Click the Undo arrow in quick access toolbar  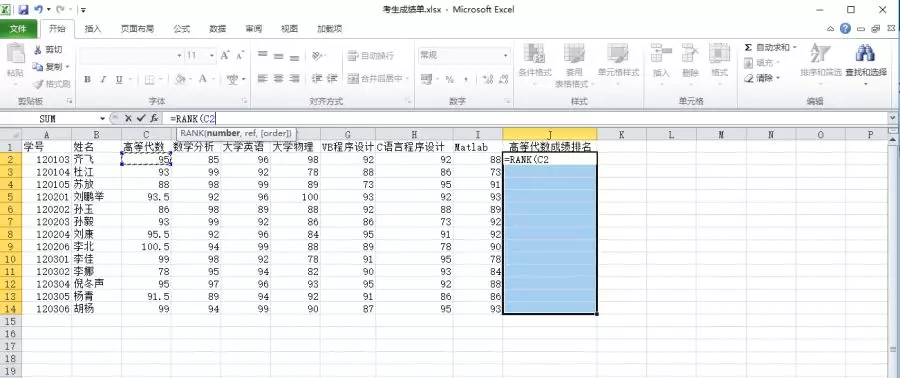pos(38,10)
